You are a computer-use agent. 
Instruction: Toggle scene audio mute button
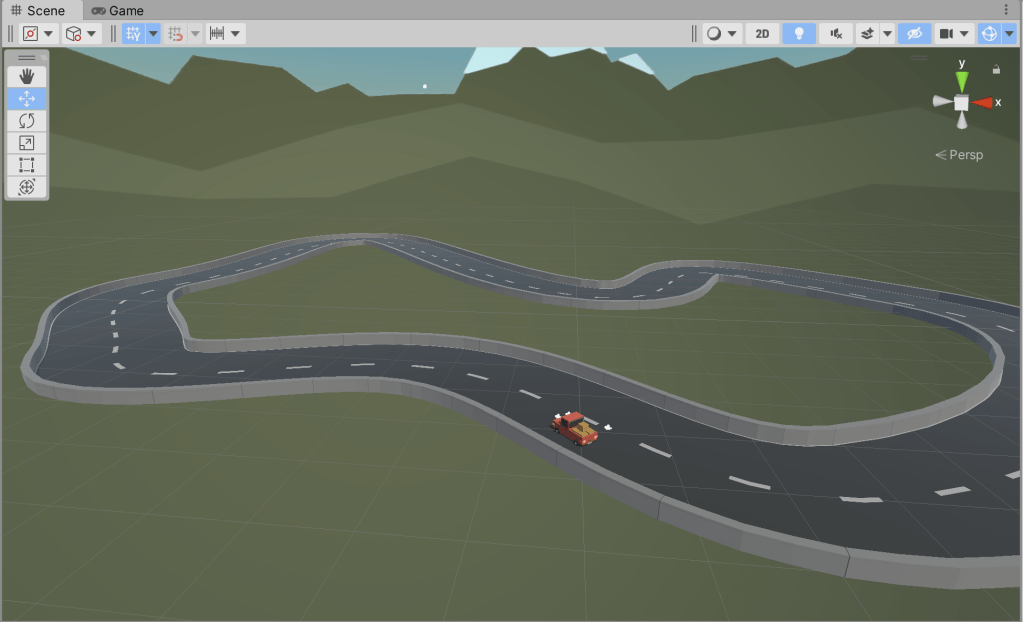pyautogui.click(x=835, y=34)
